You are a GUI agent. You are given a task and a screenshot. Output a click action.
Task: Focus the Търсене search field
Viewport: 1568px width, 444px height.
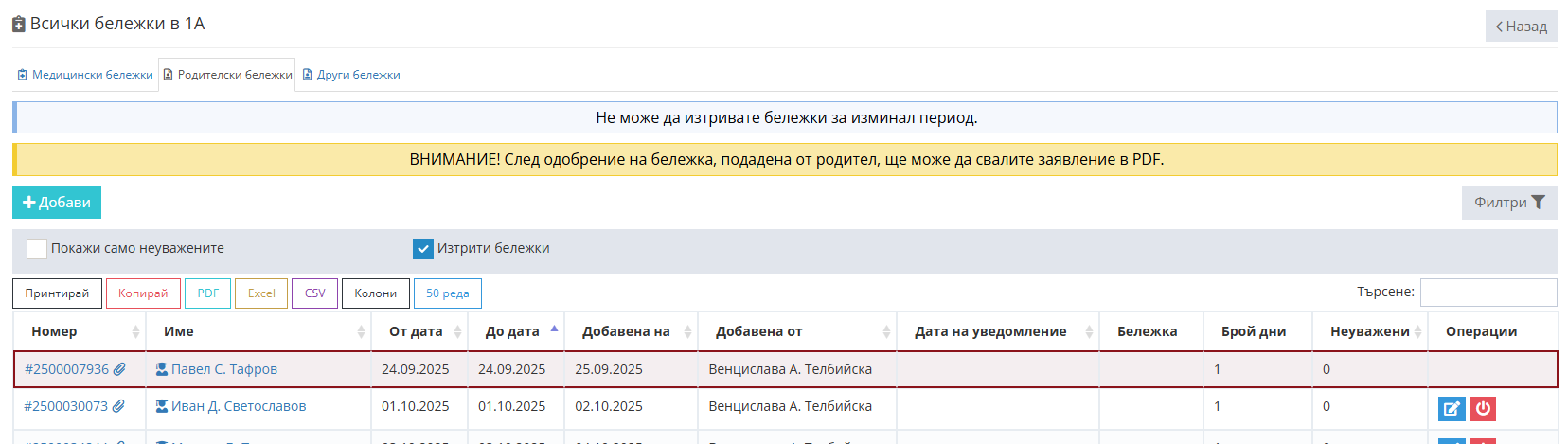[1488, 293]
